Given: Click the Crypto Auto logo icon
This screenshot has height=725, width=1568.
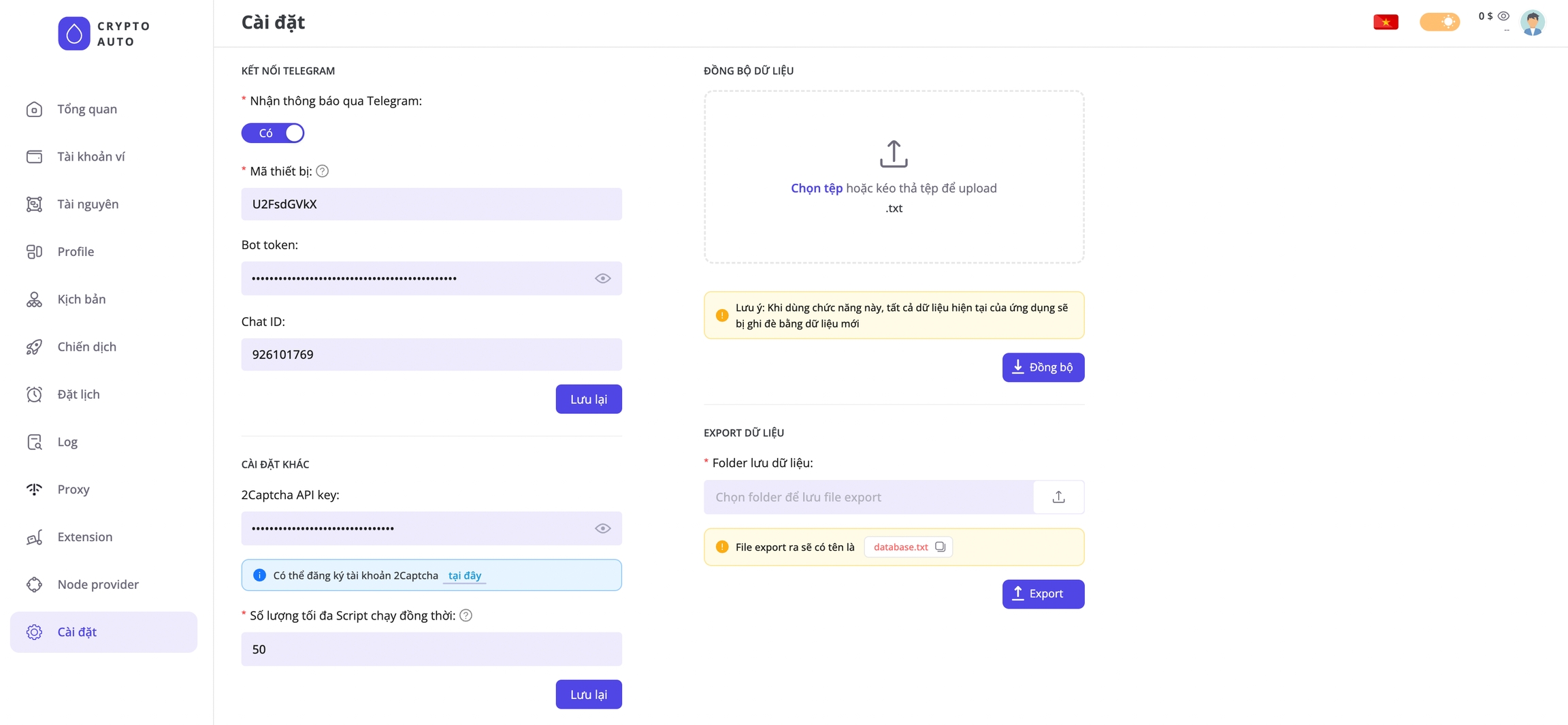Looking at the screenshot, I should 74,33.
